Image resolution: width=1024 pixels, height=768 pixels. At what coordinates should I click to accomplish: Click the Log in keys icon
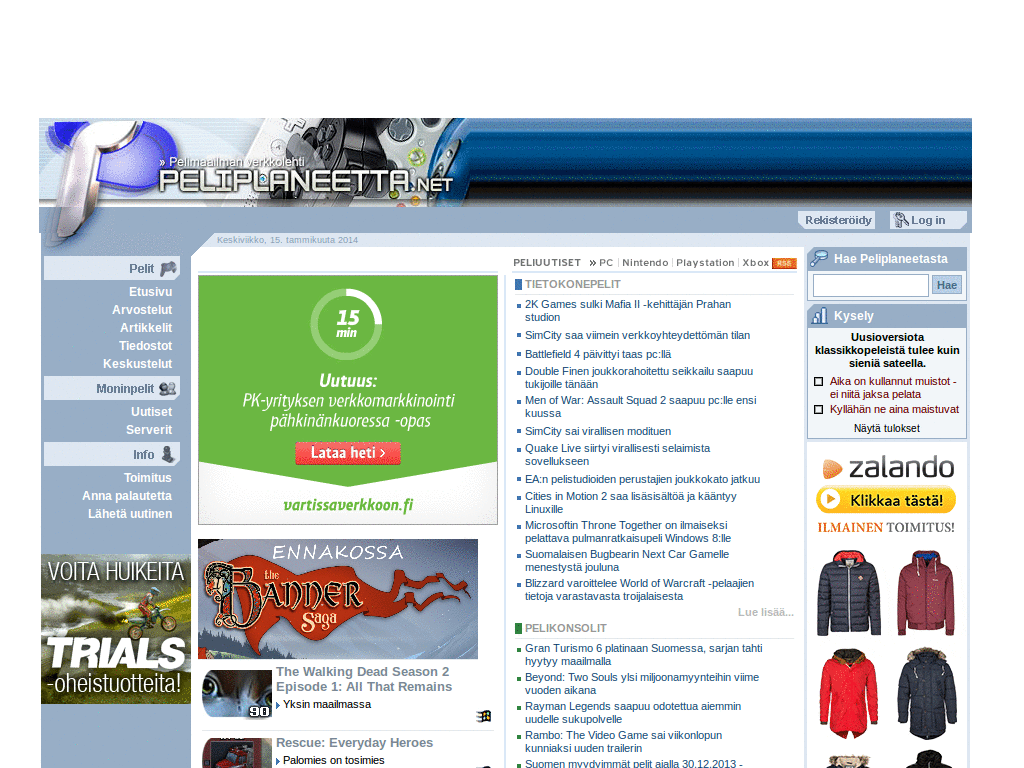[x=901, y=220]
